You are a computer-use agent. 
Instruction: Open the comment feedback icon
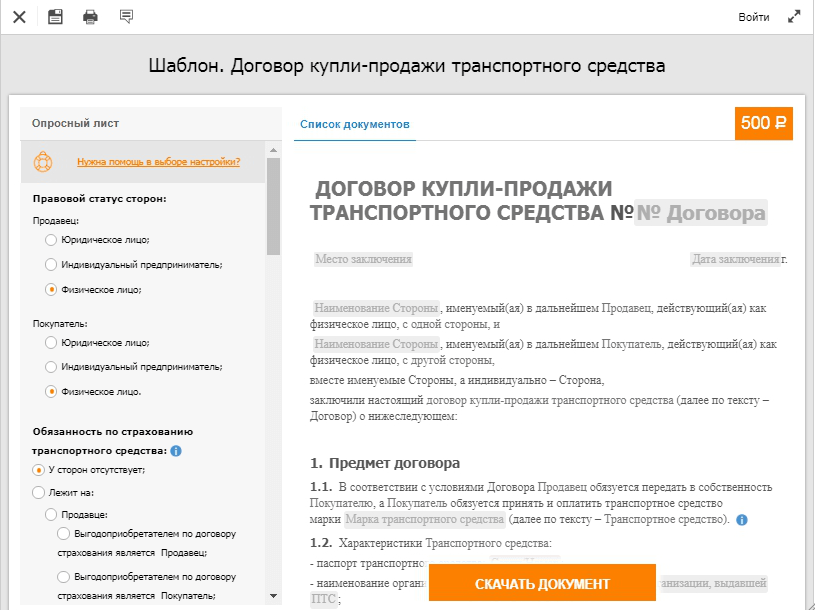(x=126, y=16)
